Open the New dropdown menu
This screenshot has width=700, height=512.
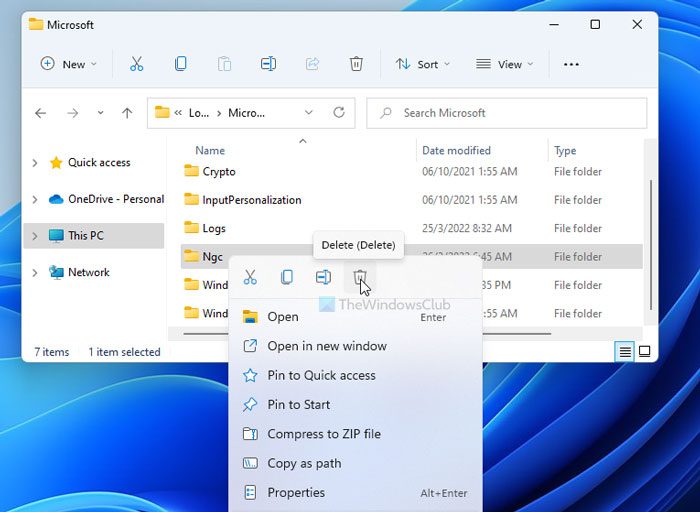pos(69,64)
